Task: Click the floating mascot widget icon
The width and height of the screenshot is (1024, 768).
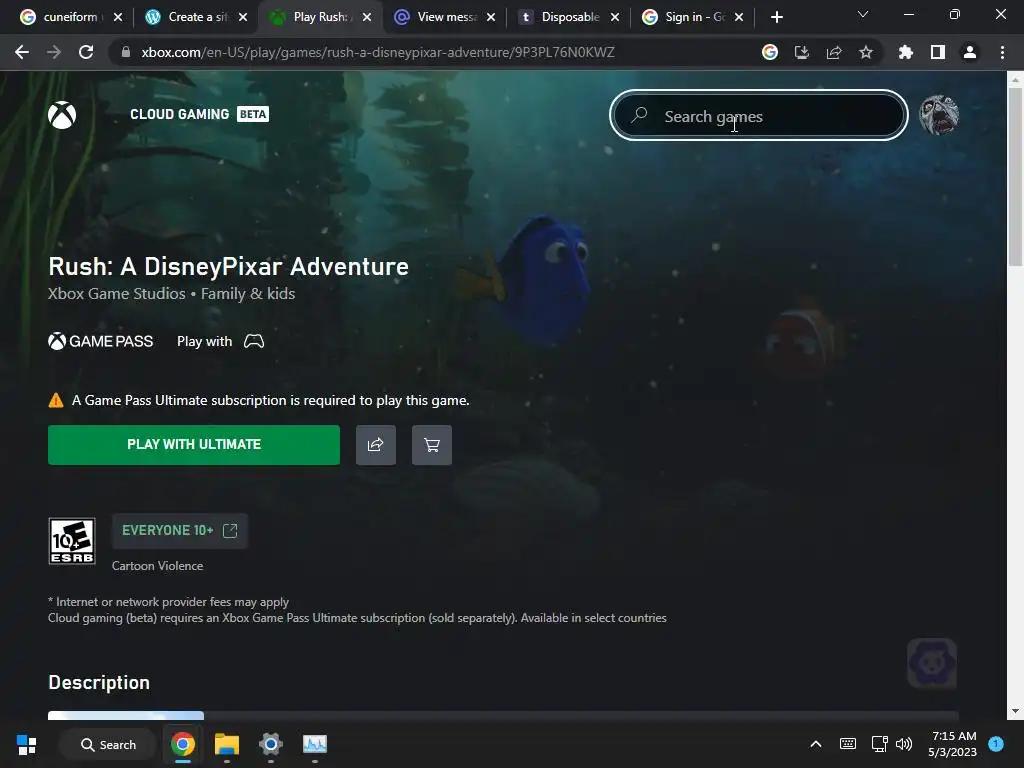Action: pos(932,664)
